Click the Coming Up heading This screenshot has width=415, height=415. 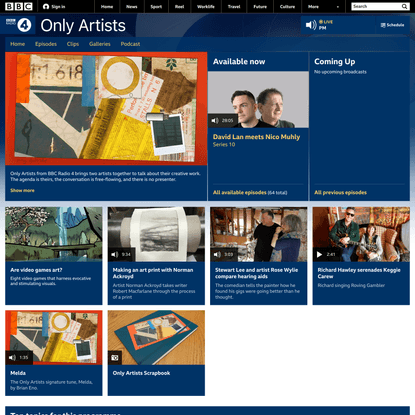click(x=335, y=62)
